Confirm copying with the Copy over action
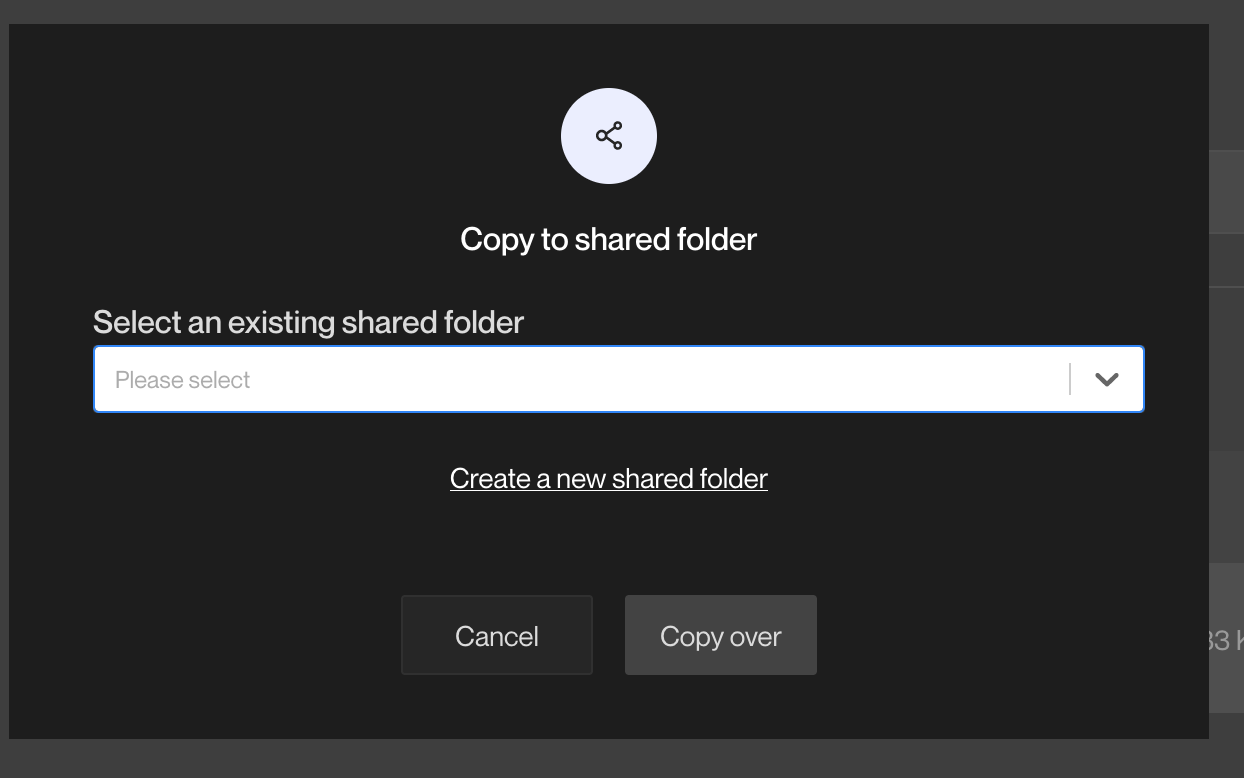This screenshot has width=1244, height=778. pyautogui.click(x=720, y=634)
